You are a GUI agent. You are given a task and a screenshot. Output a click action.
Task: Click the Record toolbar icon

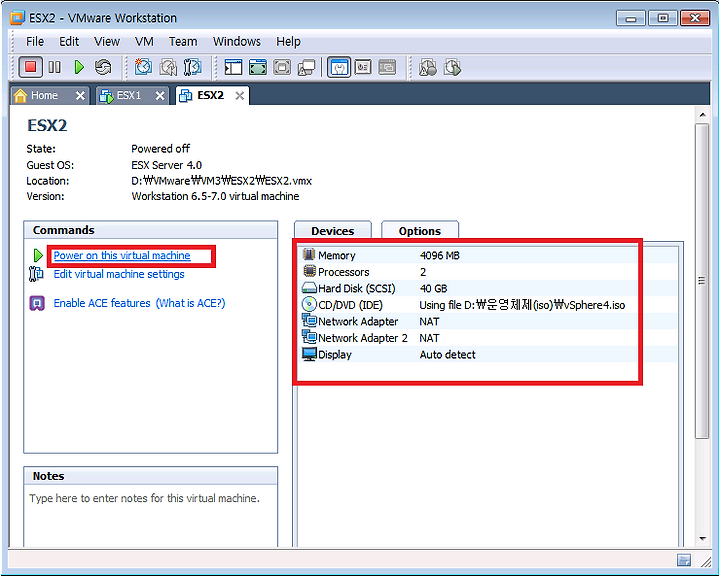(428, 67)
